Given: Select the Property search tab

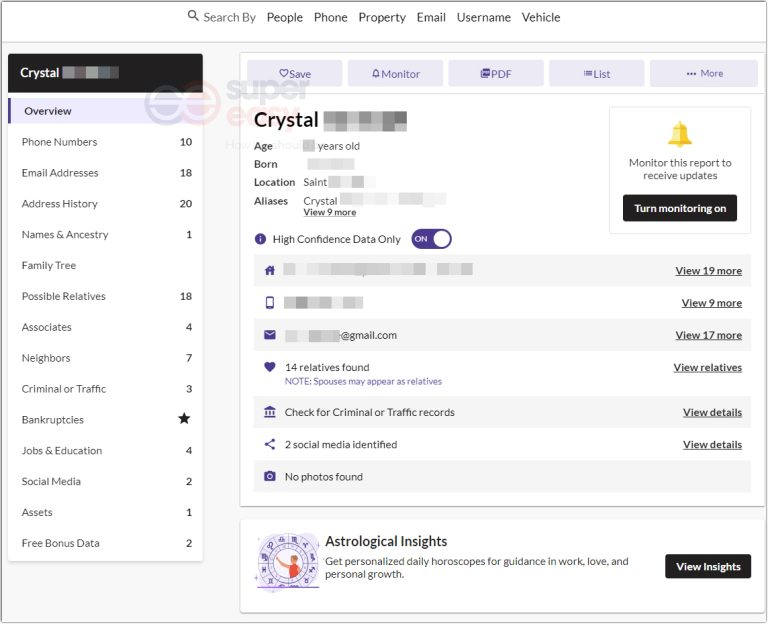Looking at the screenshot, I should pos(382,17).
